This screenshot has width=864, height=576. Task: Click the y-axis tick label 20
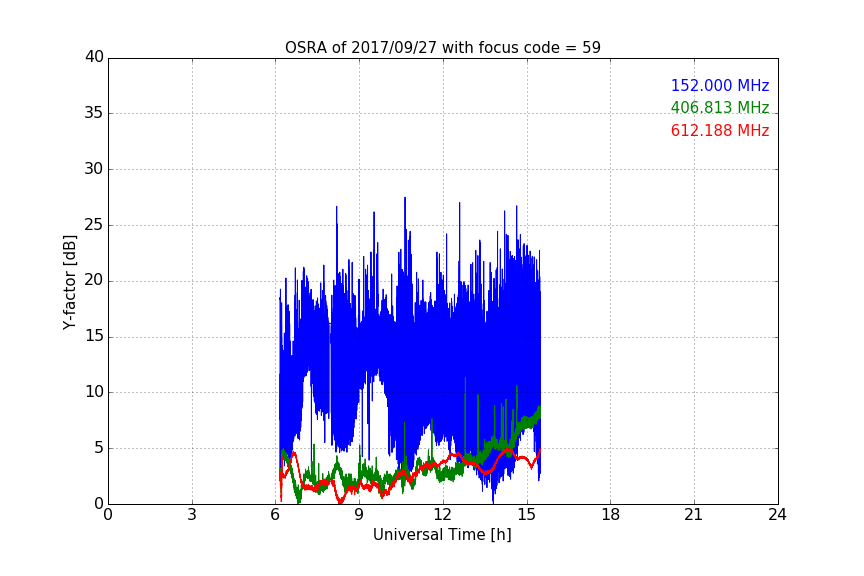coord(94,280)
